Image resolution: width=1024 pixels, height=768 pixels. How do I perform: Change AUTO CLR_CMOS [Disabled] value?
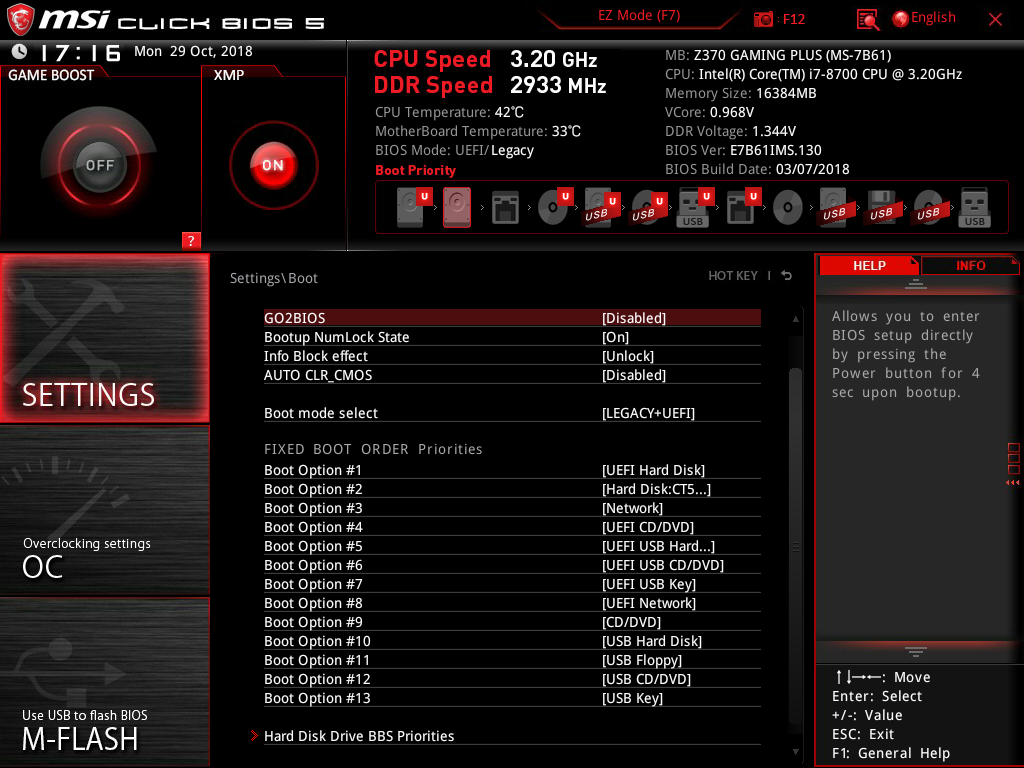point(633,375)
